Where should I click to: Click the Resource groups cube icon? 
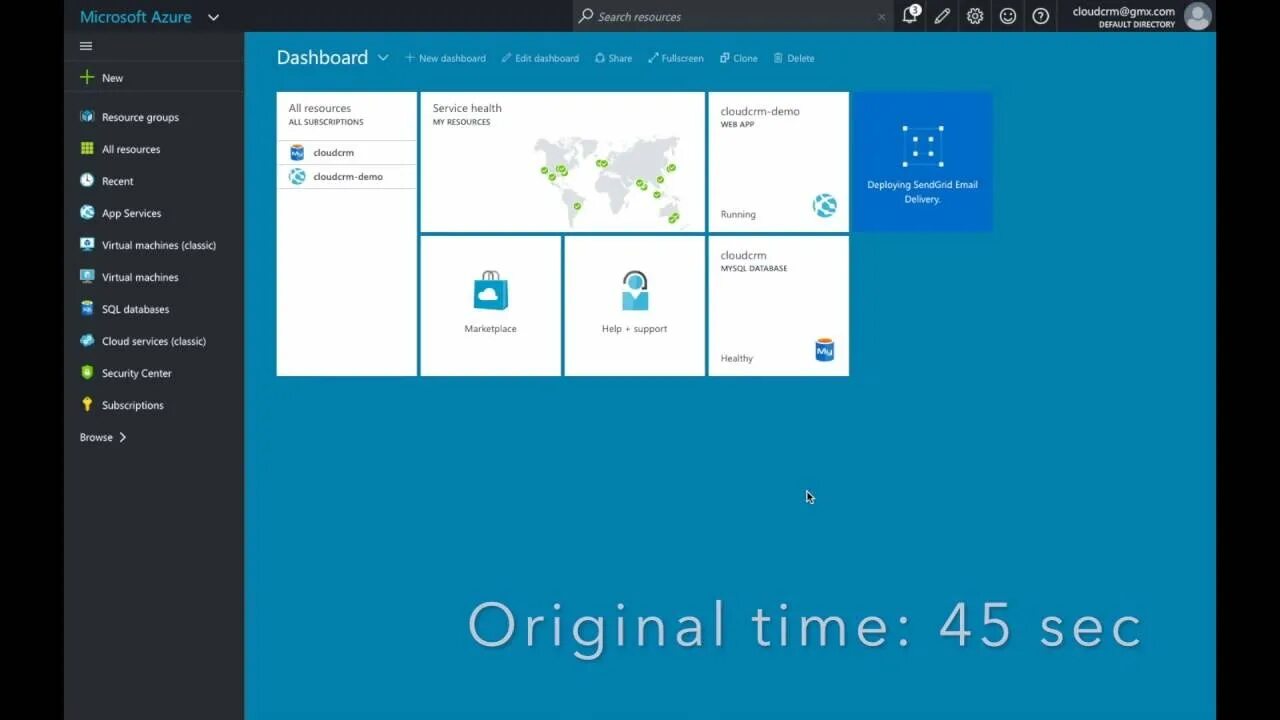(87, 117)
